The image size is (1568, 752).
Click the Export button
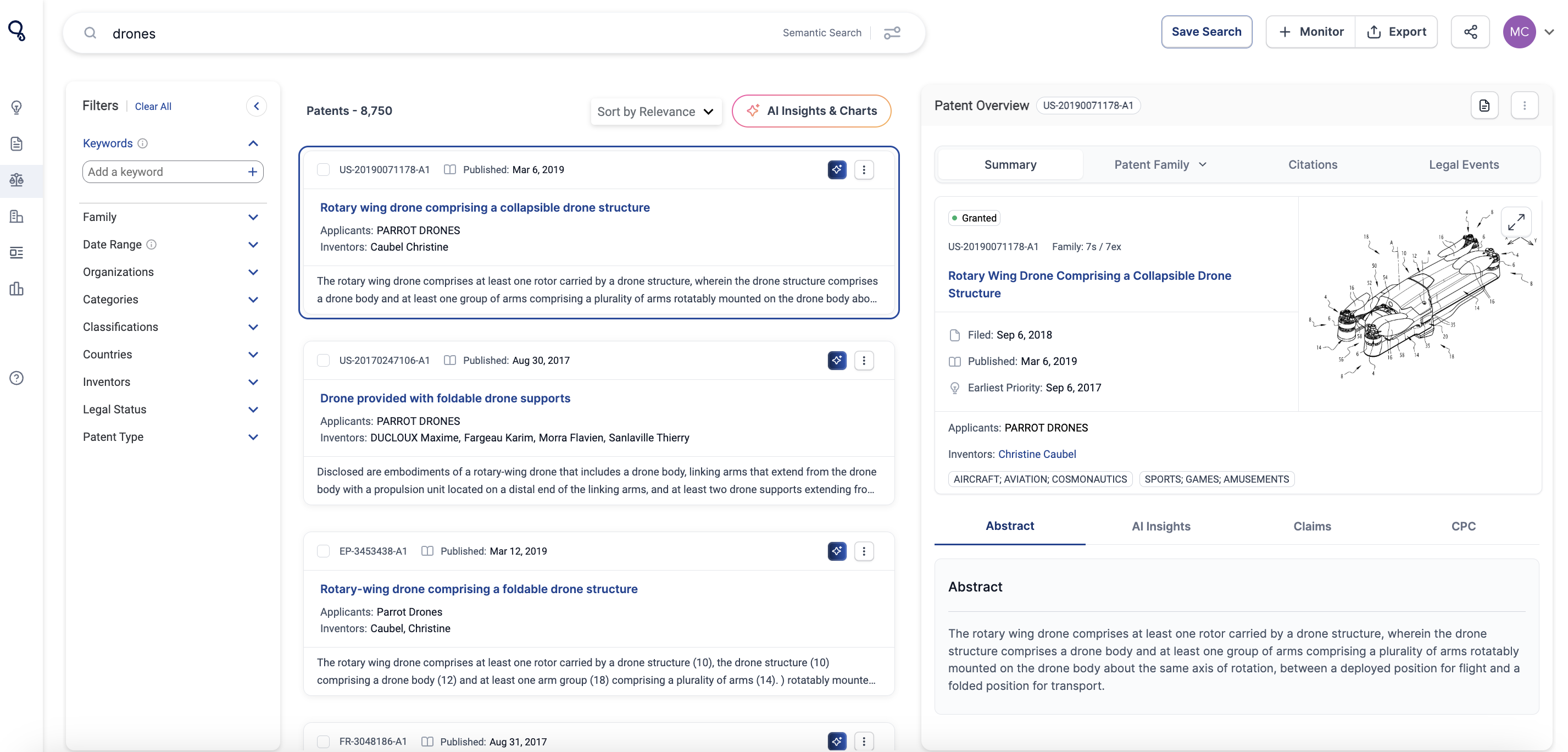pos(1395,32)
